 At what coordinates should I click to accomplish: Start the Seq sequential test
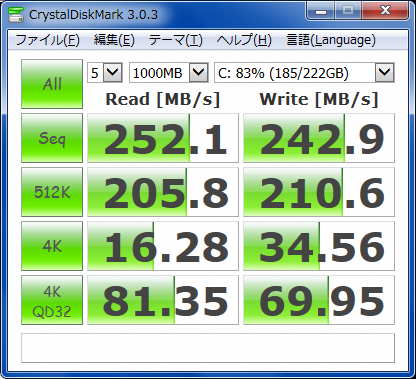[x=52, y=138]
